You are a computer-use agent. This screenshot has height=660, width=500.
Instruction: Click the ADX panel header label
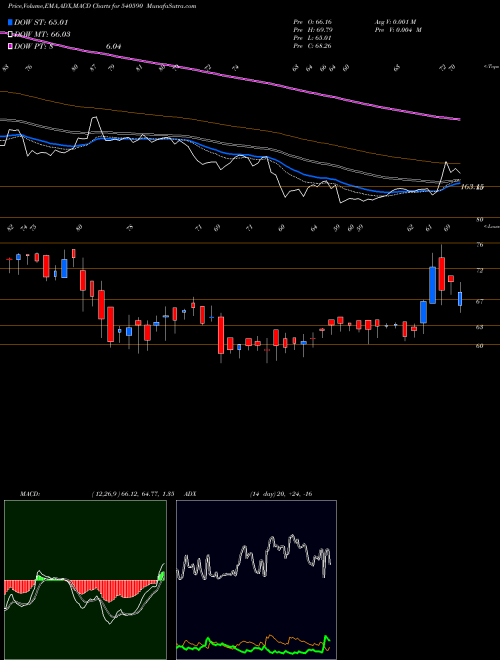tap(191, 494)
